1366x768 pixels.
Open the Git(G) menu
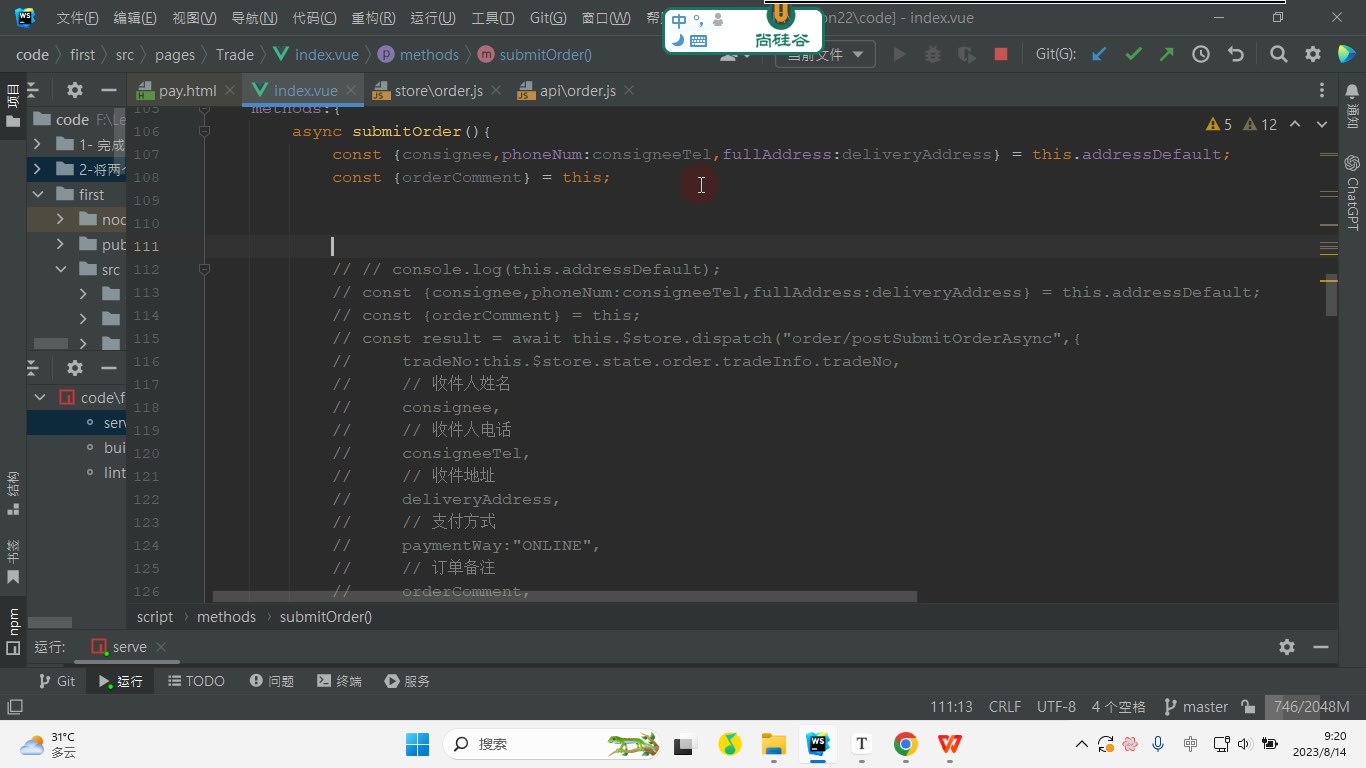point(548,18)
